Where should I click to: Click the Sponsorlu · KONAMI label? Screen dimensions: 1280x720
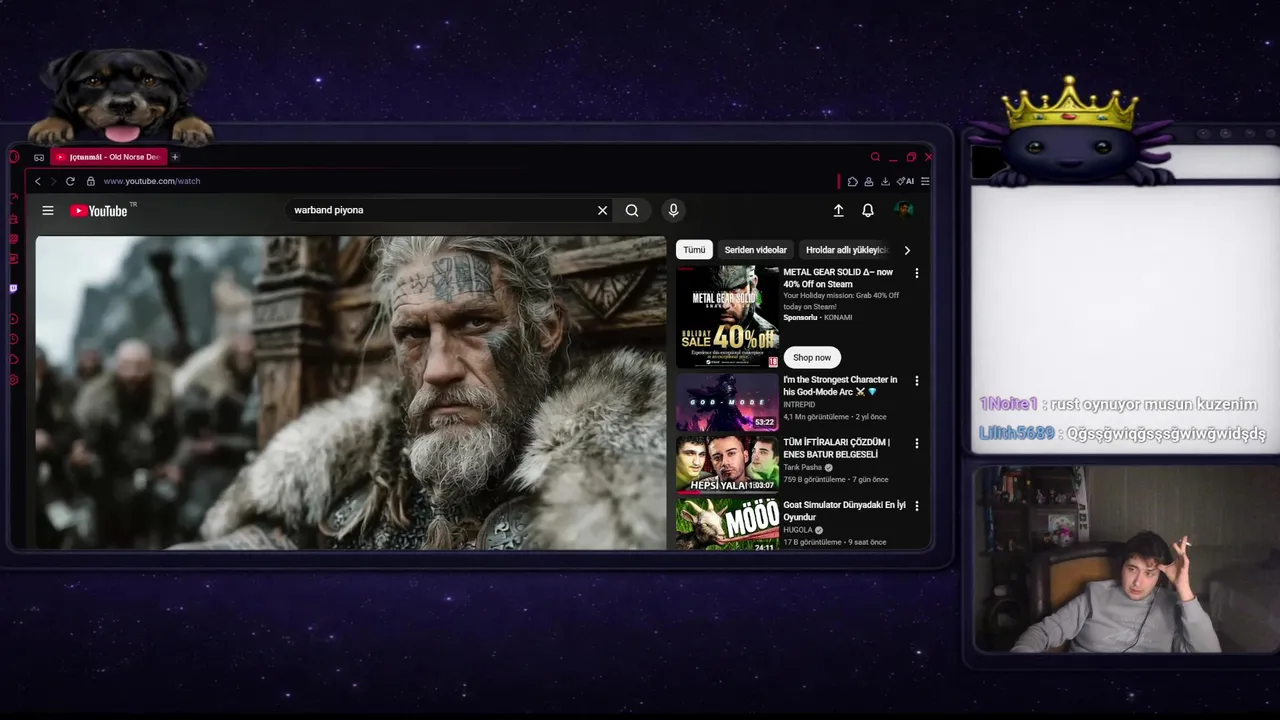818,318
